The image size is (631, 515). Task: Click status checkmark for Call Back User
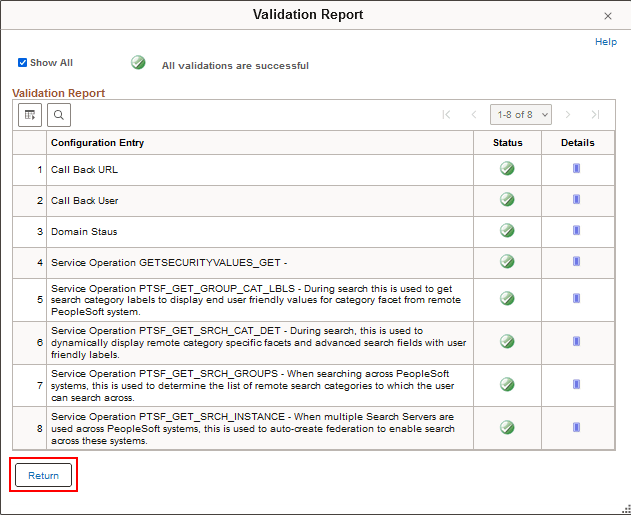tap(507, 200)
